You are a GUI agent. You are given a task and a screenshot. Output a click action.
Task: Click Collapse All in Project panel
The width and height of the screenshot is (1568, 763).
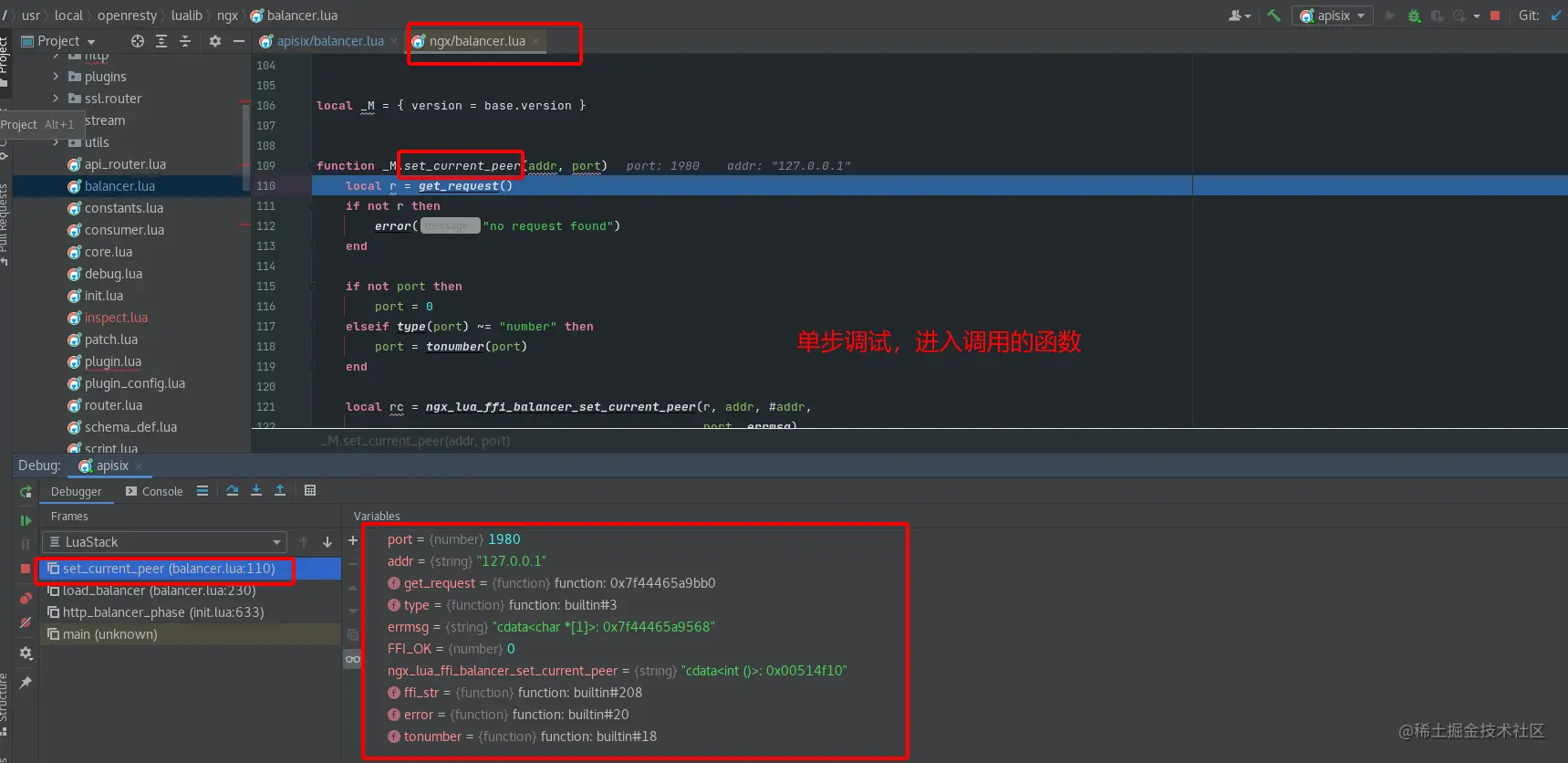(x=185, y=41)
